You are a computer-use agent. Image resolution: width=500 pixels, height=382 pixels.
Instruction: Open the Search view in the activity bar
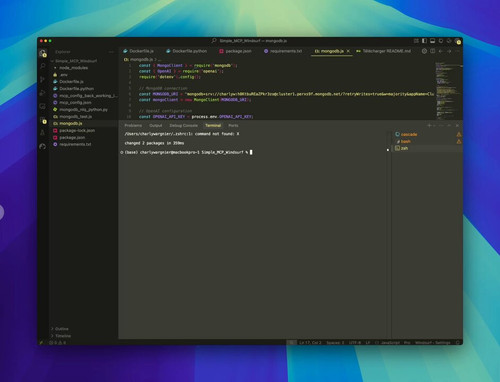[43, 66]
